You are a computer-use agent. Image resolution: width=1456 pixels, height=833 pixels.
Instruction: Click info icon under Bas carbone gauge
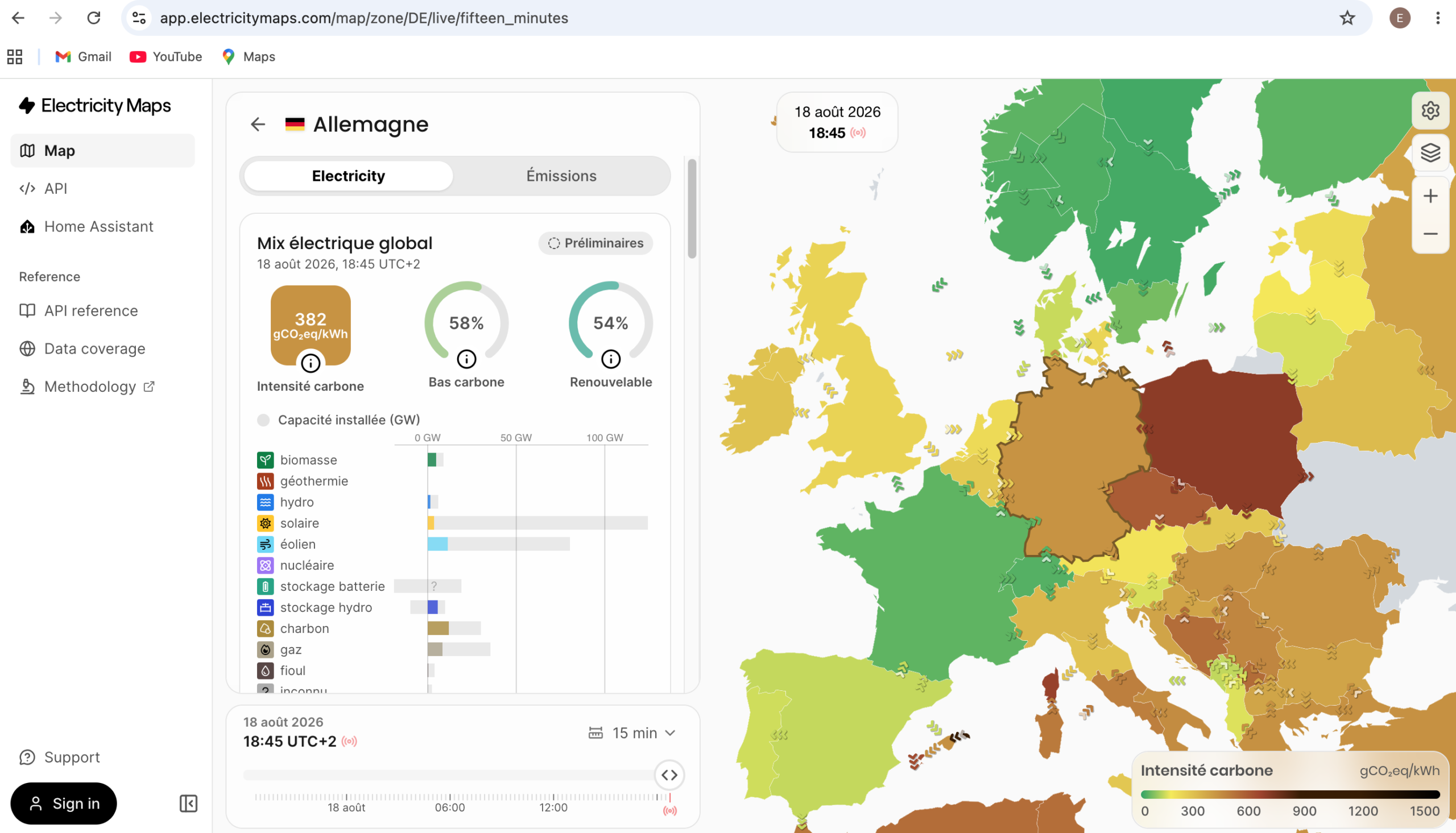pos(466,359)
